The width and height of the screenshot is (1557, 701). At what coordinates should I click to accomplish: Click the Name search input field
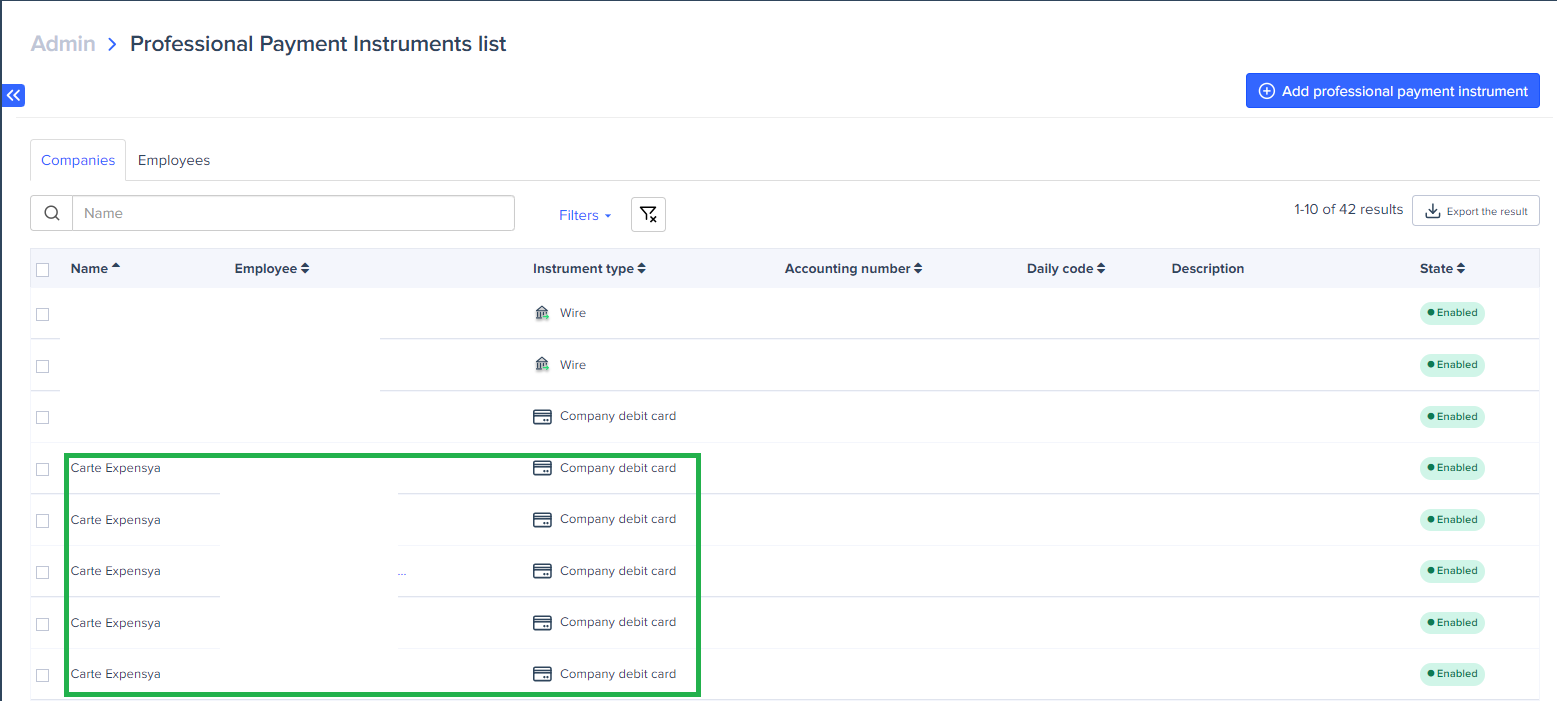[293, 213]
